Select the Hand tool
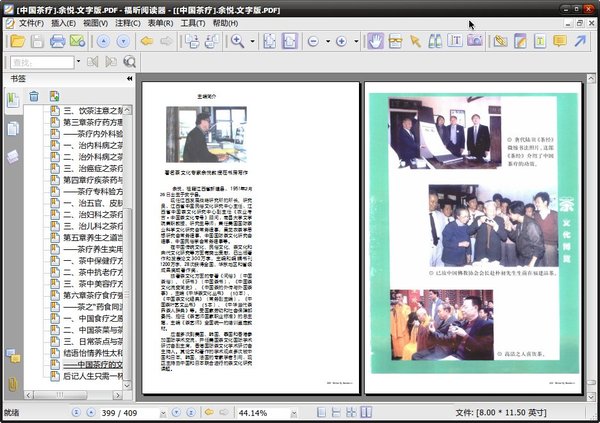The width and height of the screenshot is (600, 423). click(x=375, y=41)
